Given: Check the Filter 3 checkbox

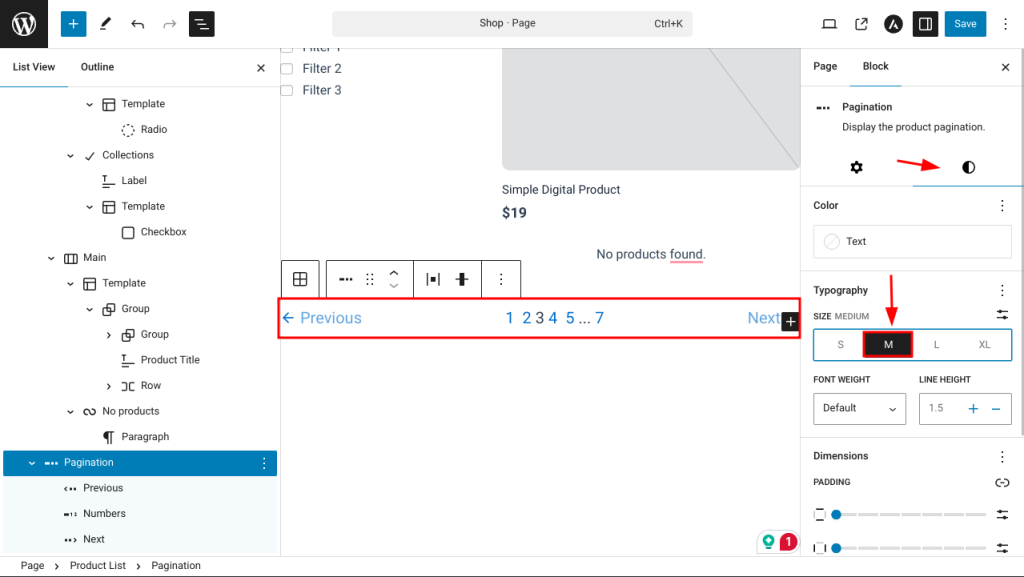Looking at the screenshot, I should click(x=287, y=91).
